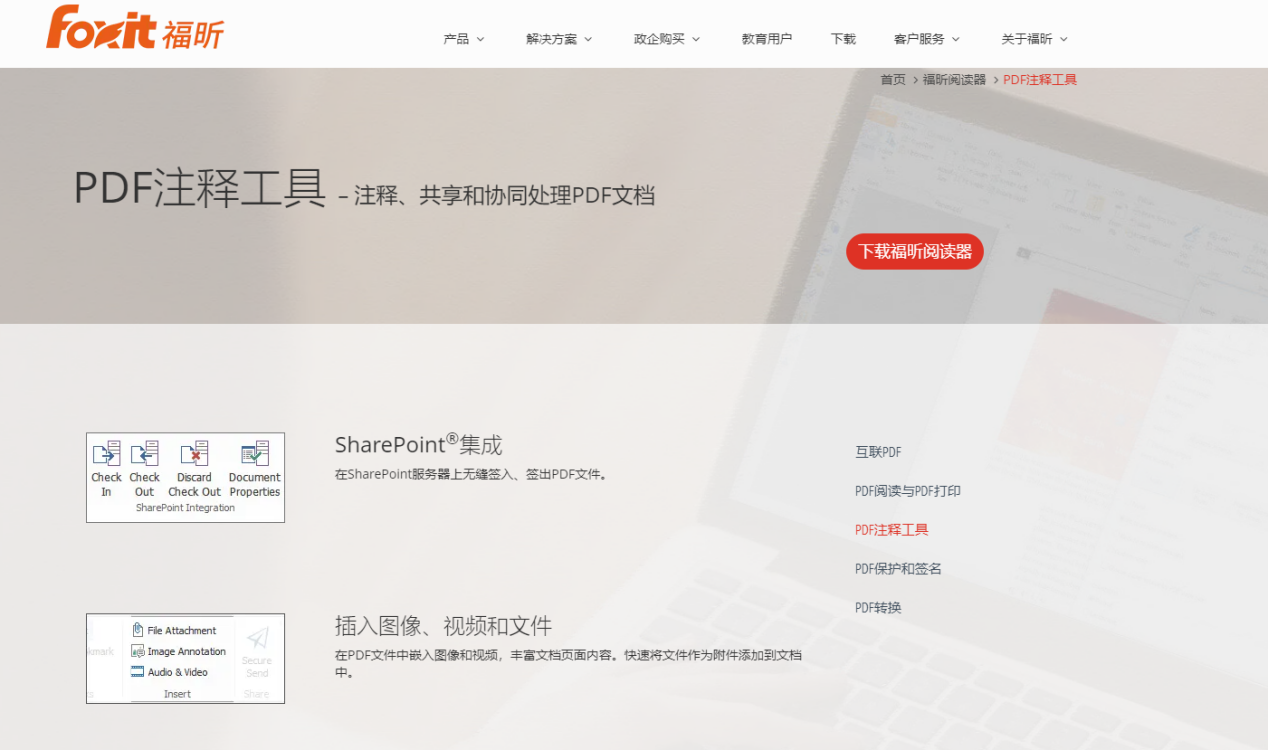This screenshot has width=1268, height=750.
Task: Select PDF注释工具 in the sidebar
Action: (892, 530)
